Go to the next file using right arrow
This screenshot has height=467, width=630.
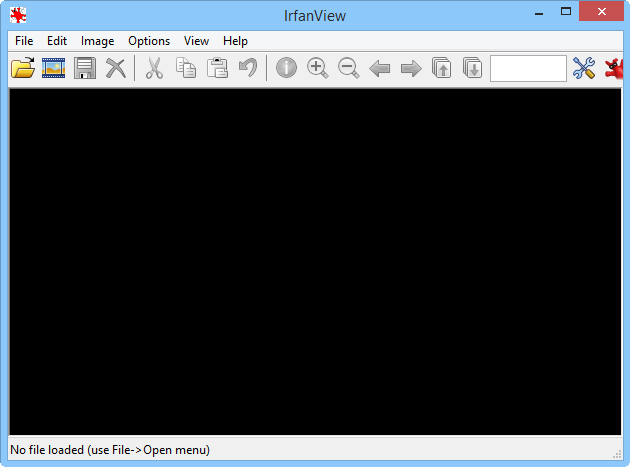pos(411,68)
